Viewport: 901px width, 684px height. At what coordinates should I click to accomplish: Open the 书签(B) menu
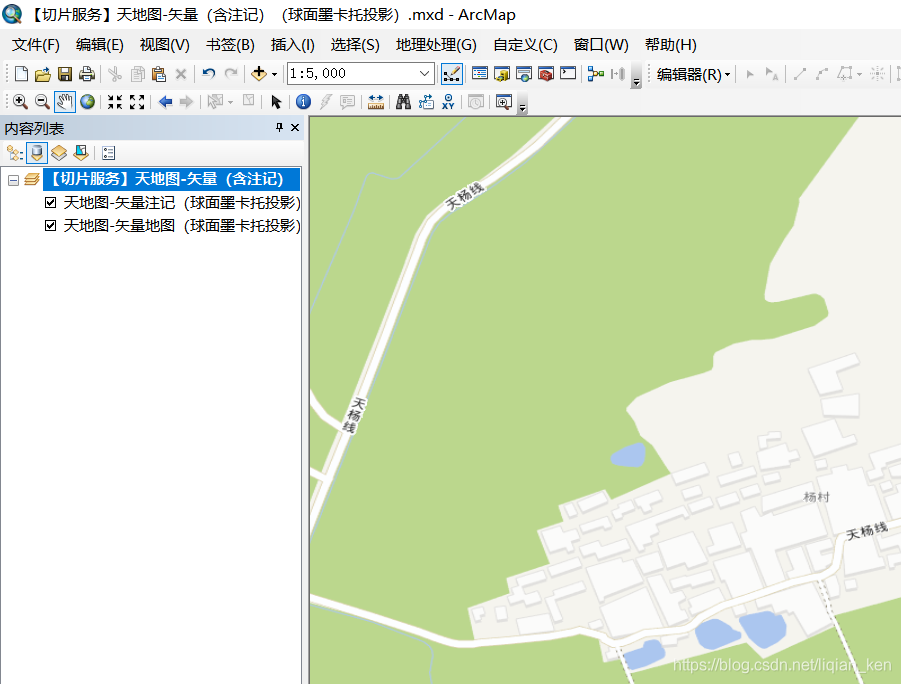pyautogui.click(x=230, y=45)
